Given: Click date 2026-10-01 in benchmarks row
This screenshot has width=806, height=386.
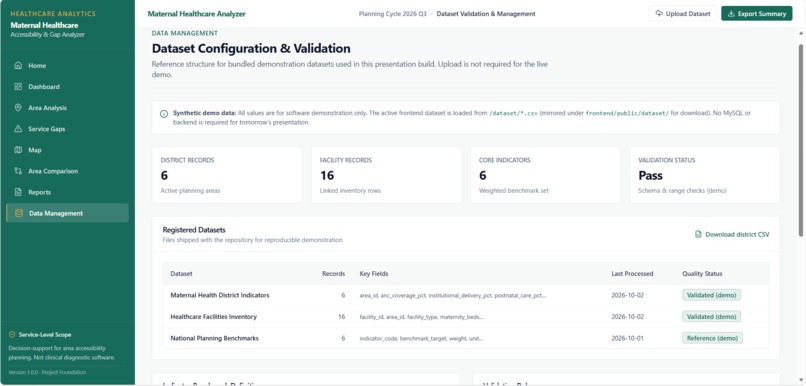Looking at the screenshot, I should [x=627, y=338].
